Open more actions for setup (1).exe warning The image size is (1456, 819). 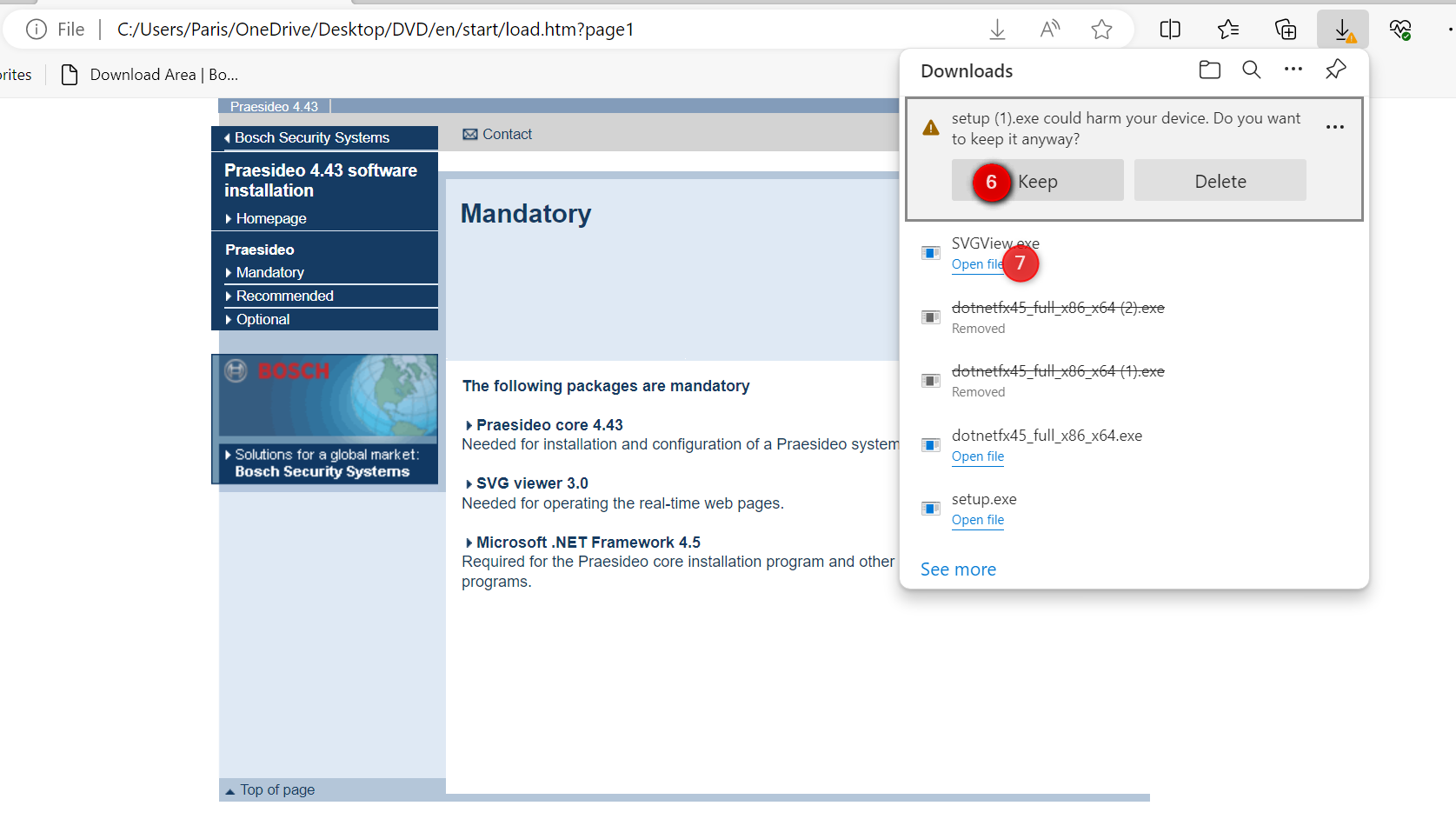coord(1334,128)
